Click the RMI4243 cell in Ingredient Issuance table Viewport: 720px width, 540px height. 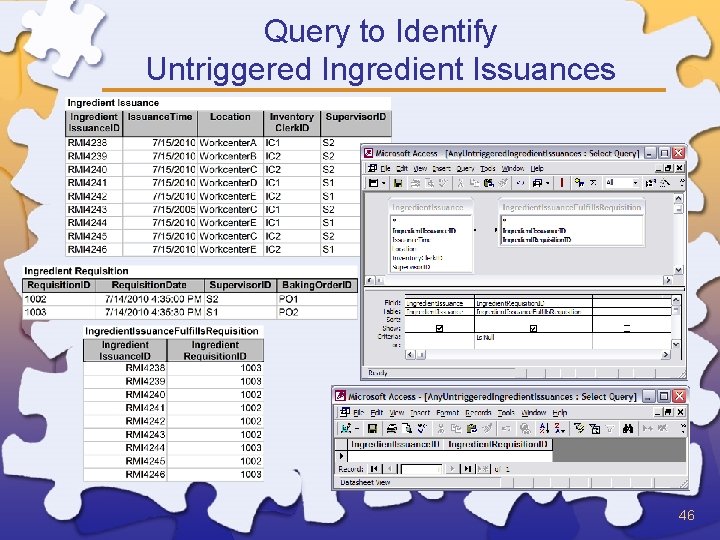(94, 209)
